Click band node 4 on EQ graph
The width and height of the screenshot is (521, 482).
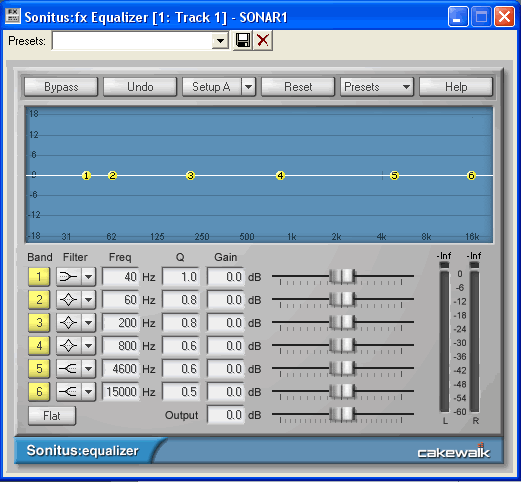pyautogui.click(x=280, y=176)
